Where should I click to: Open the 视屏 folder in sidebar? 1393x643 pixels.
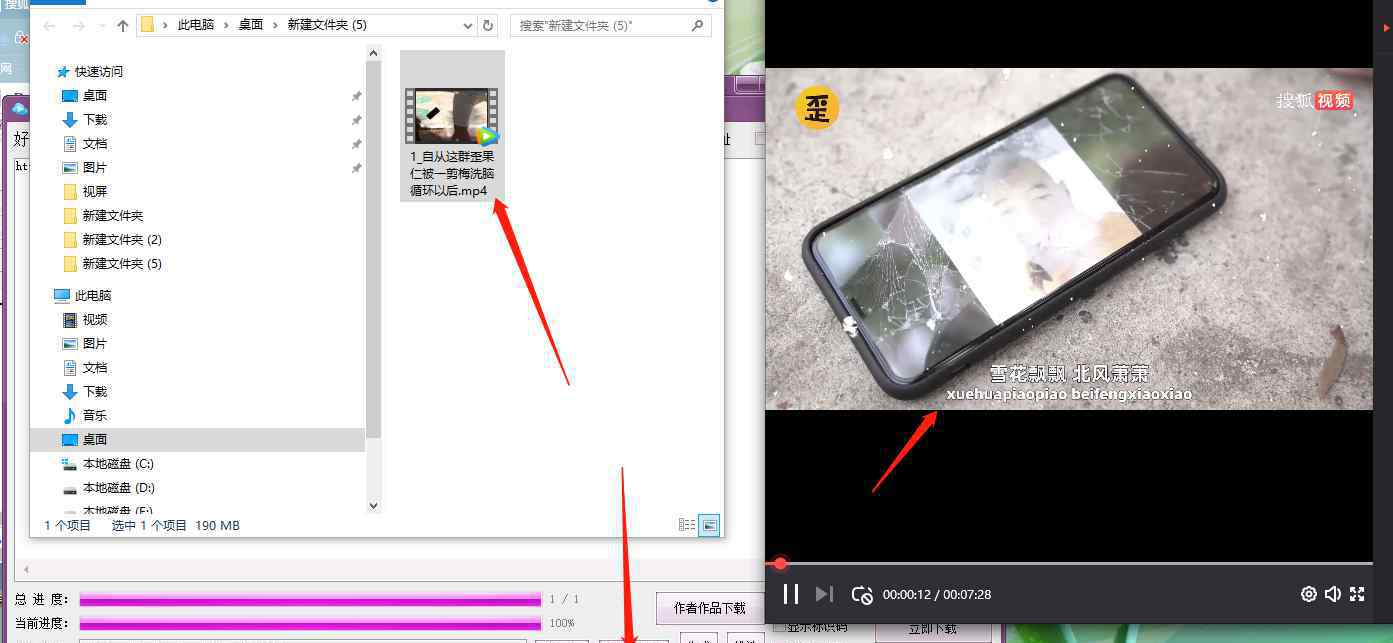[x=94, y=191]
